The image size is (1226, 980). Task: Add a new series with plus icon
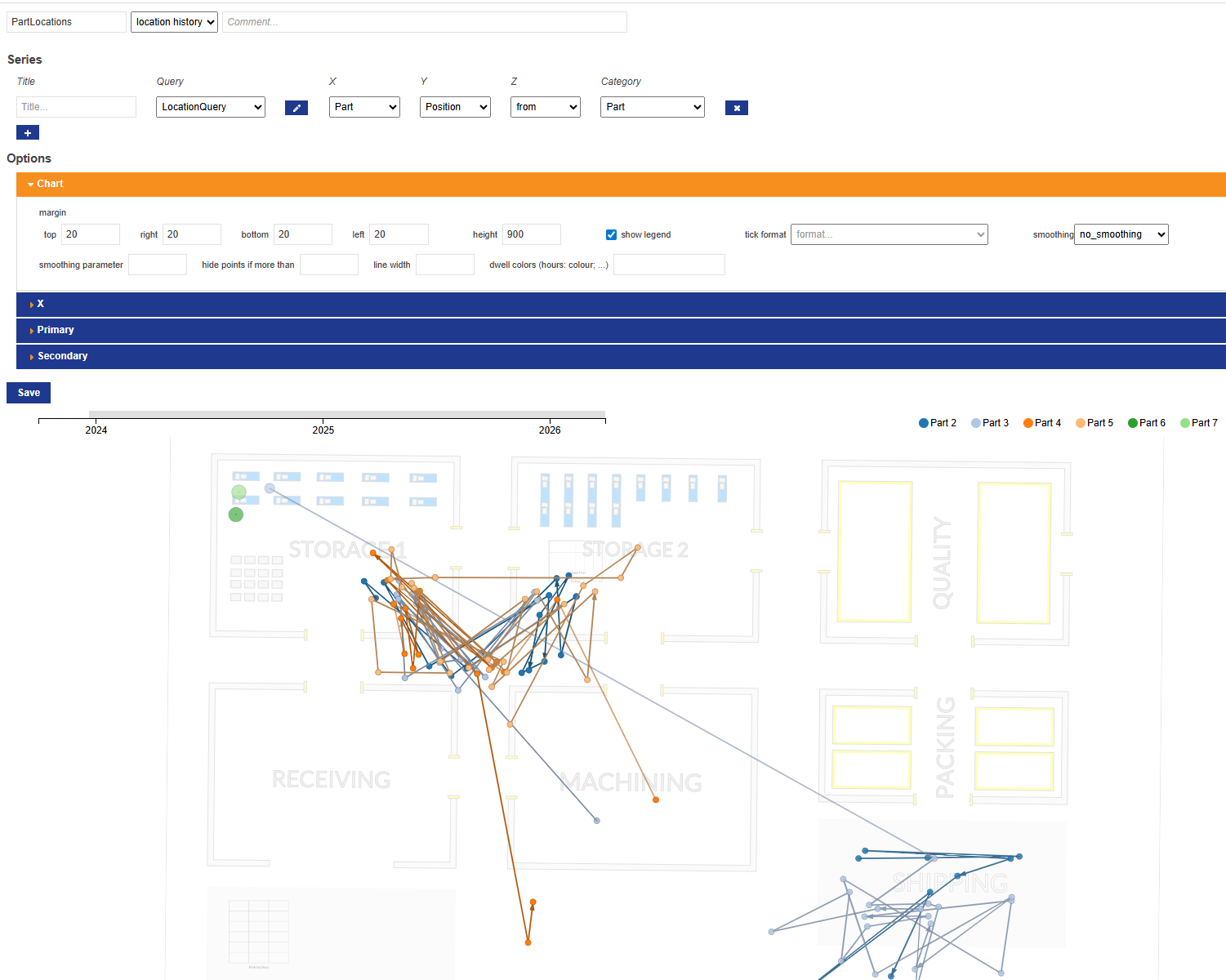[28, 132]
